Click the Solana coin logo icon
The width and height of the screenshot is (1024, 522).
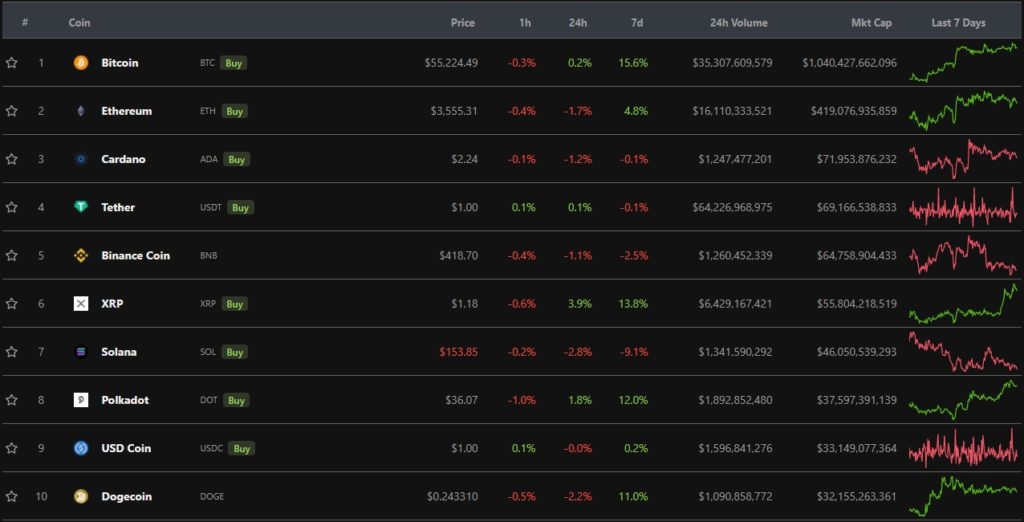pyautogui.click(x=81, y=352)
